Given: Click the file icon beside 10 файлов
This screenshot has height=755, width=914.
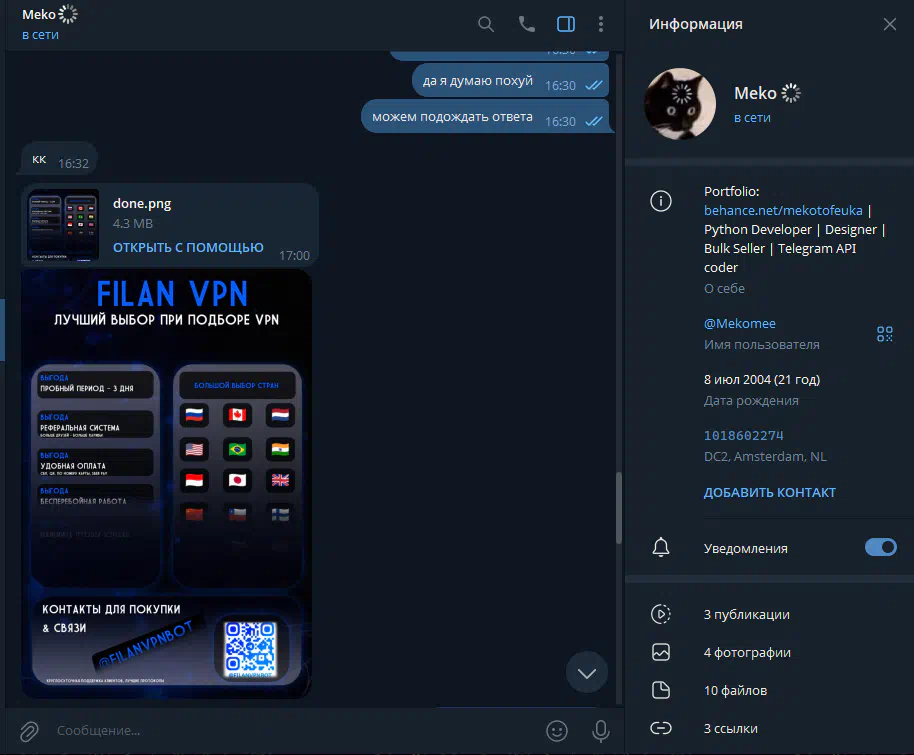Looking at the screenshot, I should [660, 690].
